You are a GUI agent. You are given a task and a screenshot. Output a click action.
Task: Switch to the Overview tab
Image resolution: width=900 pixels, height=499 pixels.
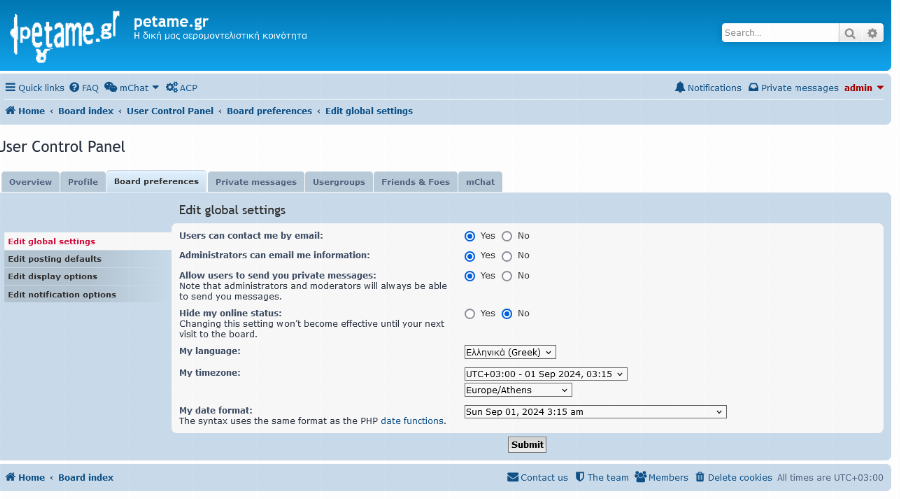tap(30, 181)
